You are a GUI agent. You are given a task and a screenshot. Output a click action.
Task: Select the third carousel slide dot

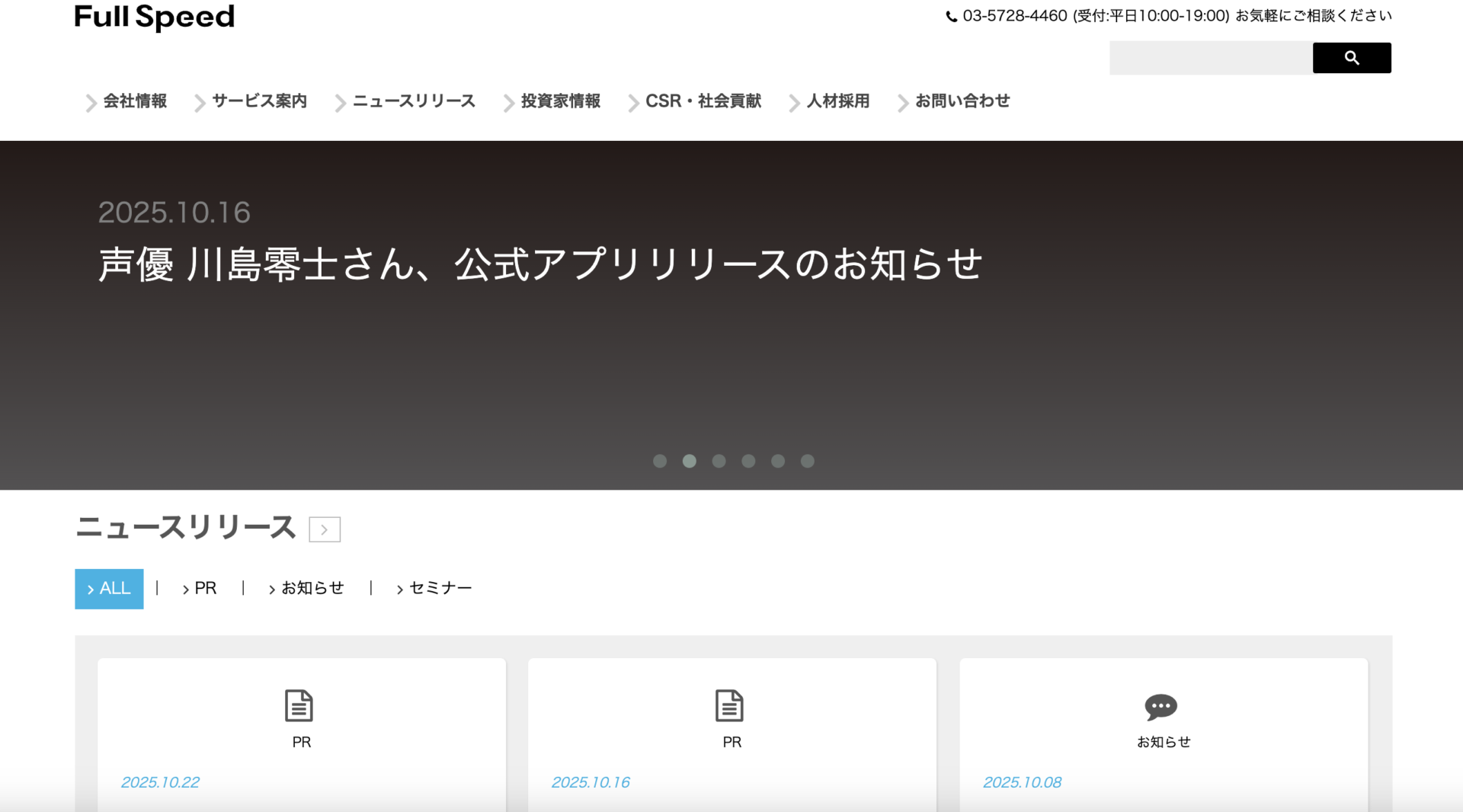point(719,461)
